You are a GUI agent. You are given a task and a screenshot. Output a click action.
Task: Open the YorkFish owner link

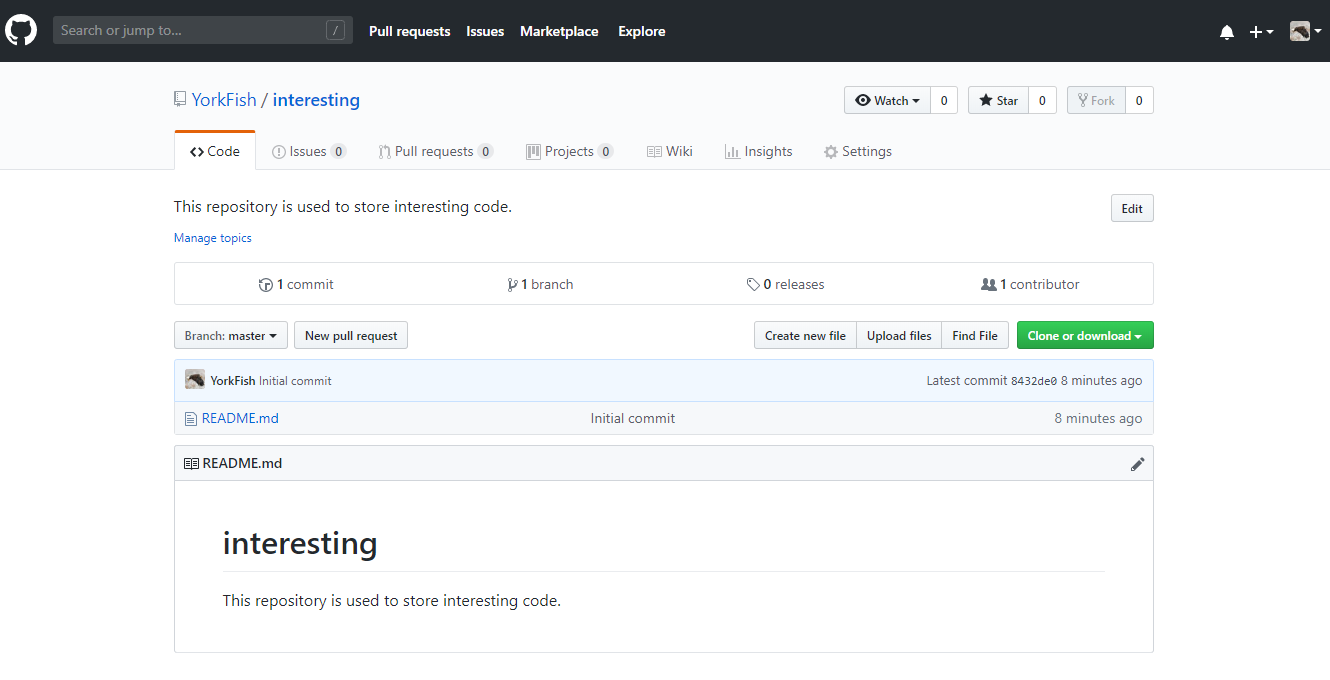(x=224, y=100)
